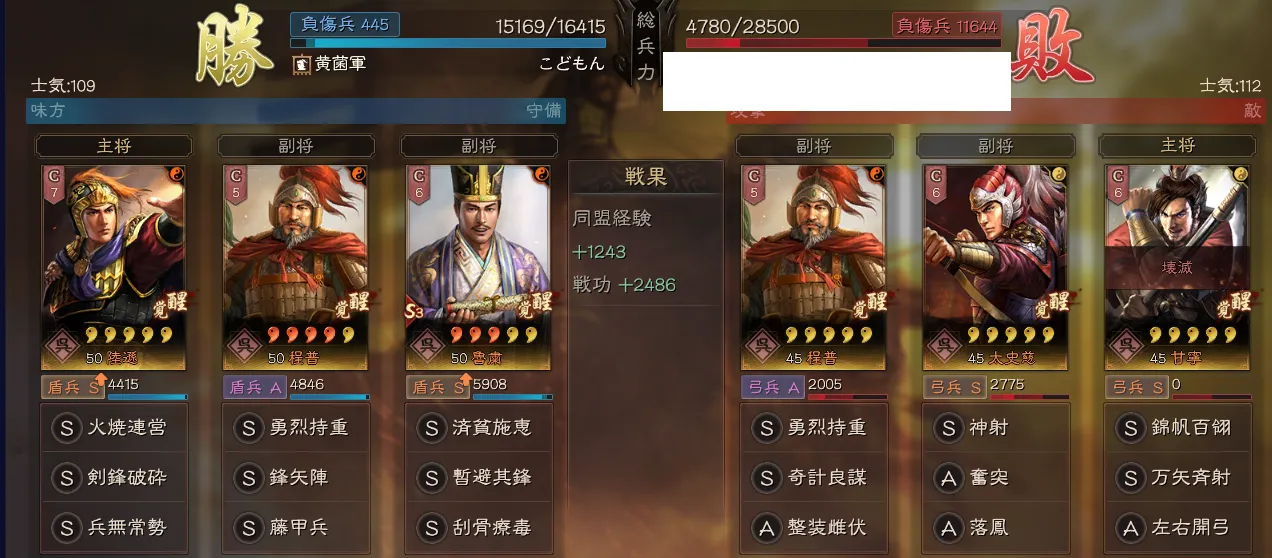Open the 甘寧 general portrait
The image size is (1272, 558).
pos(1177,267)
